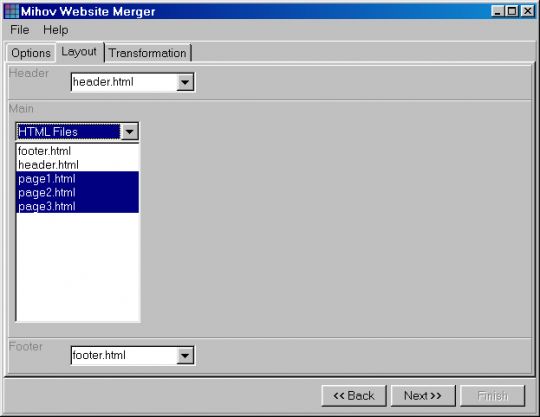Maximize the Mihov Website Merger window
Image resolution: width=540 pixels, height=417 pixels.
pyautogui.click(x=512, y=11)
